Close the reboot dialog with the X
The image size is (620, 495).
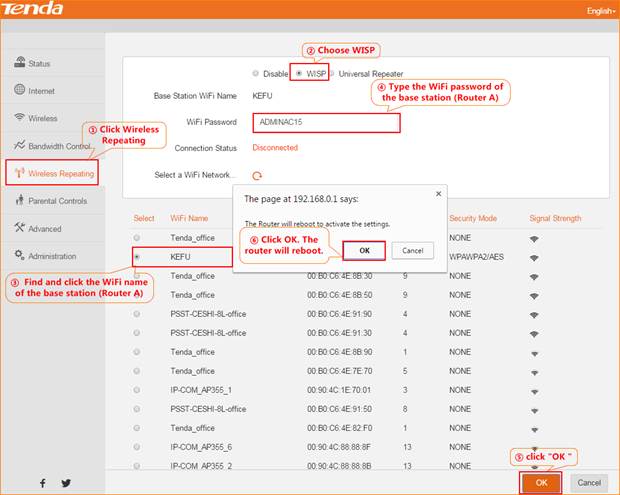pyautogui.click(x=439, y=194)
